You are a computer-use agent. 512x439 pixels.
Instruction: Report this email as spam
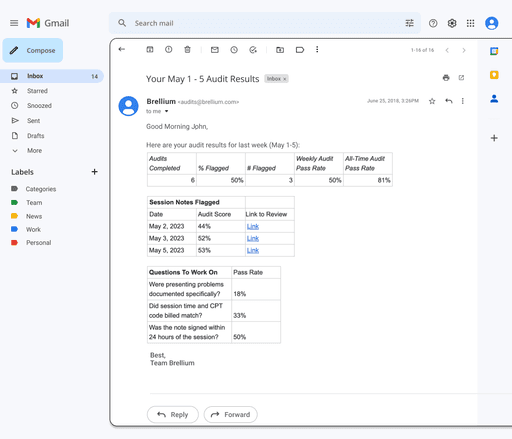[169, 49]
